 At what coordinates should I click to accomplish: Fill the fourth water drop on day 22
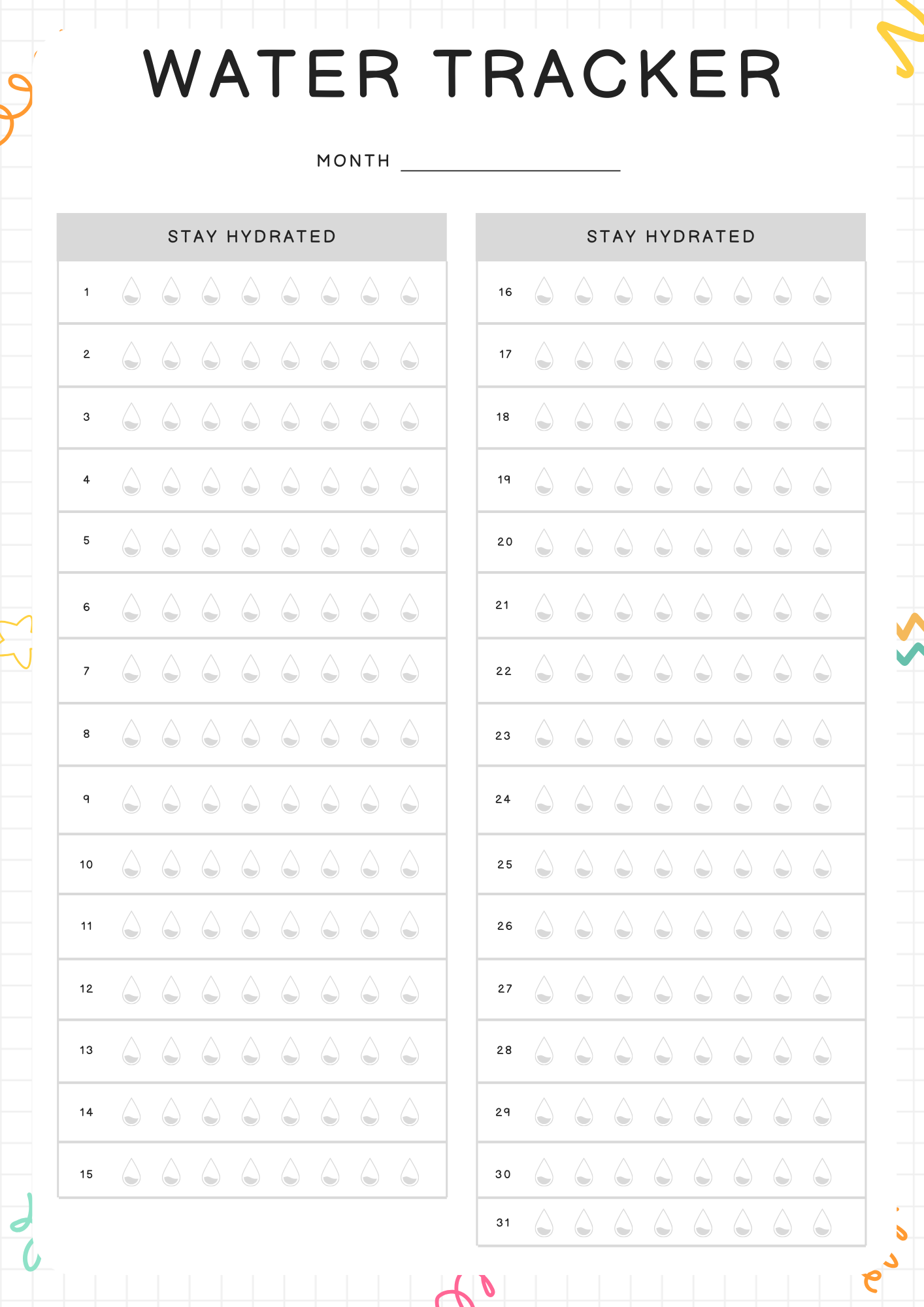coord(663,669)
